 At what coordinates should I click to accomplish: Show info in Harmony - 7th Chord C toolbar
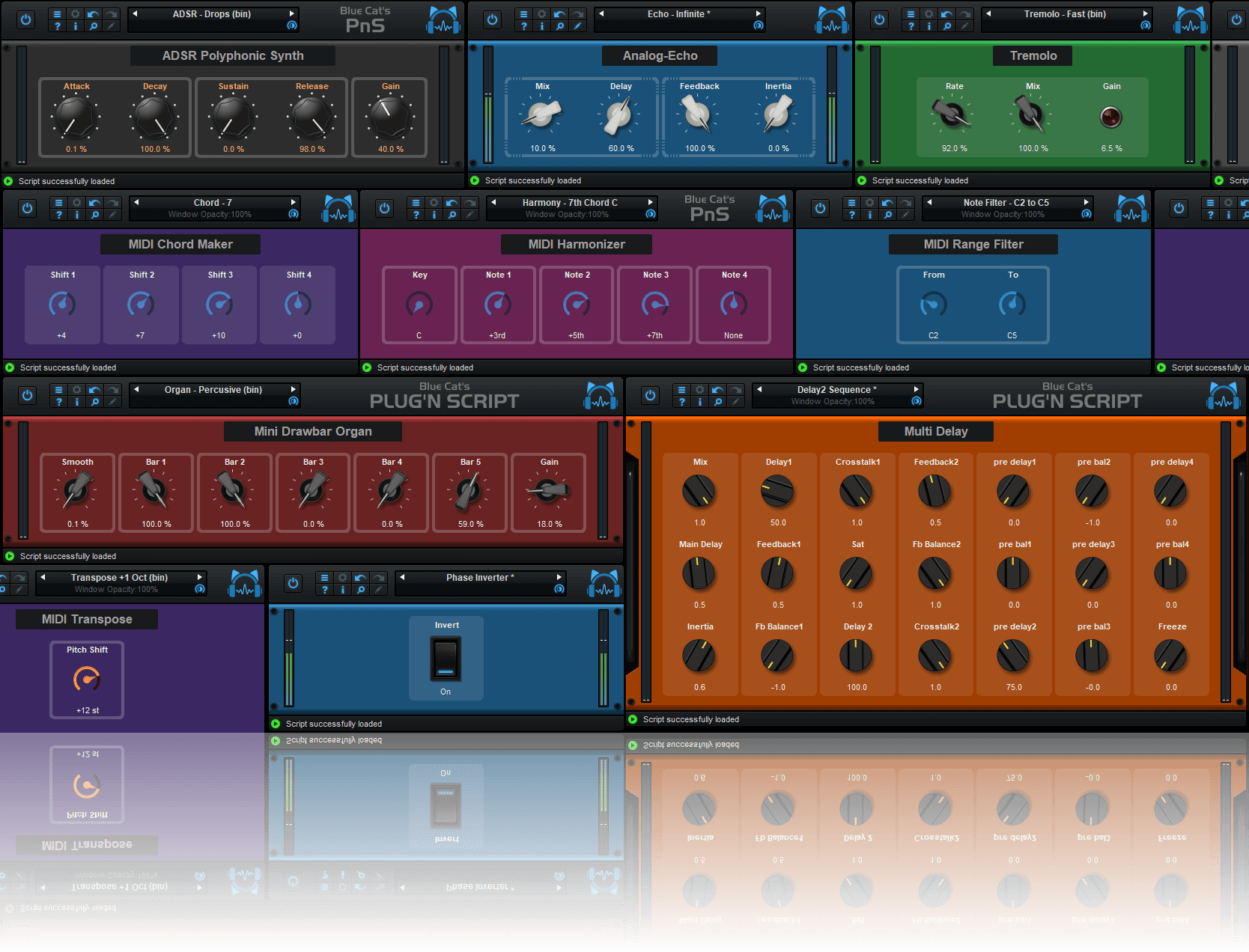coord(434,215)
